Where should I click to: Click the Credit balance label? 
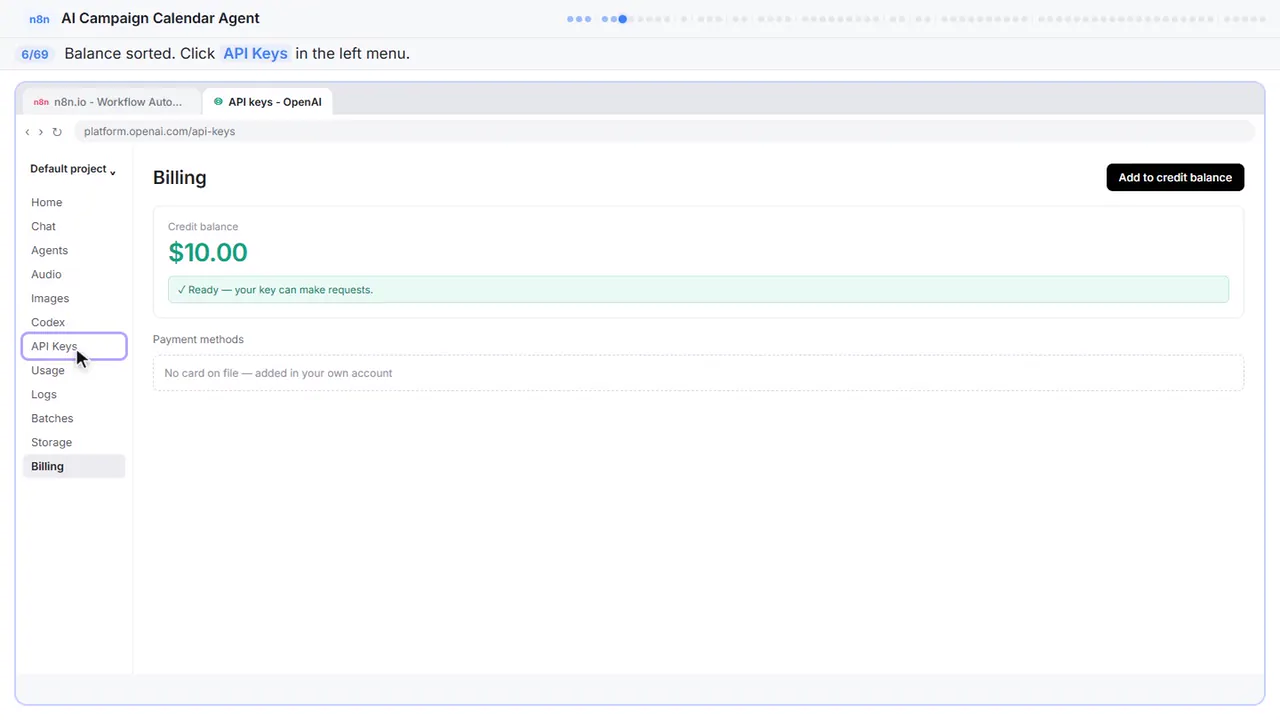(x=203, y=227)
